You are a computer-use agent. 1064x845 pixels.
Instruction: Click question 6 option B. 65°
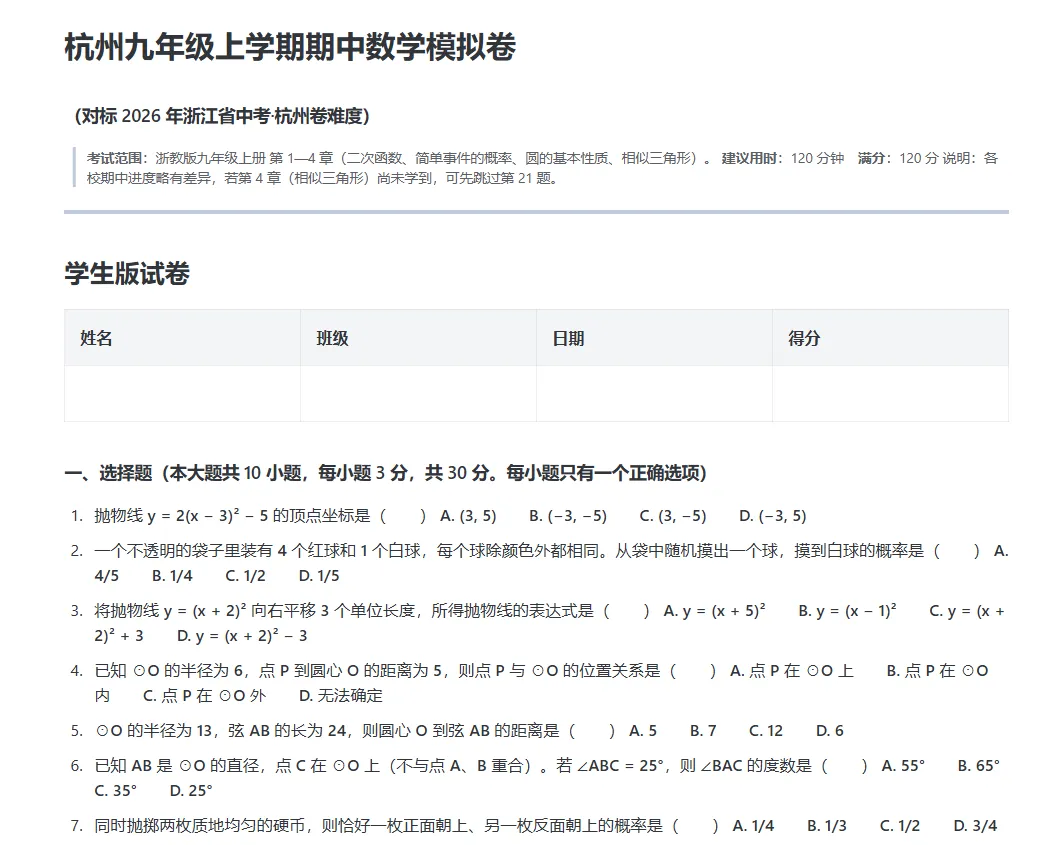978,766
